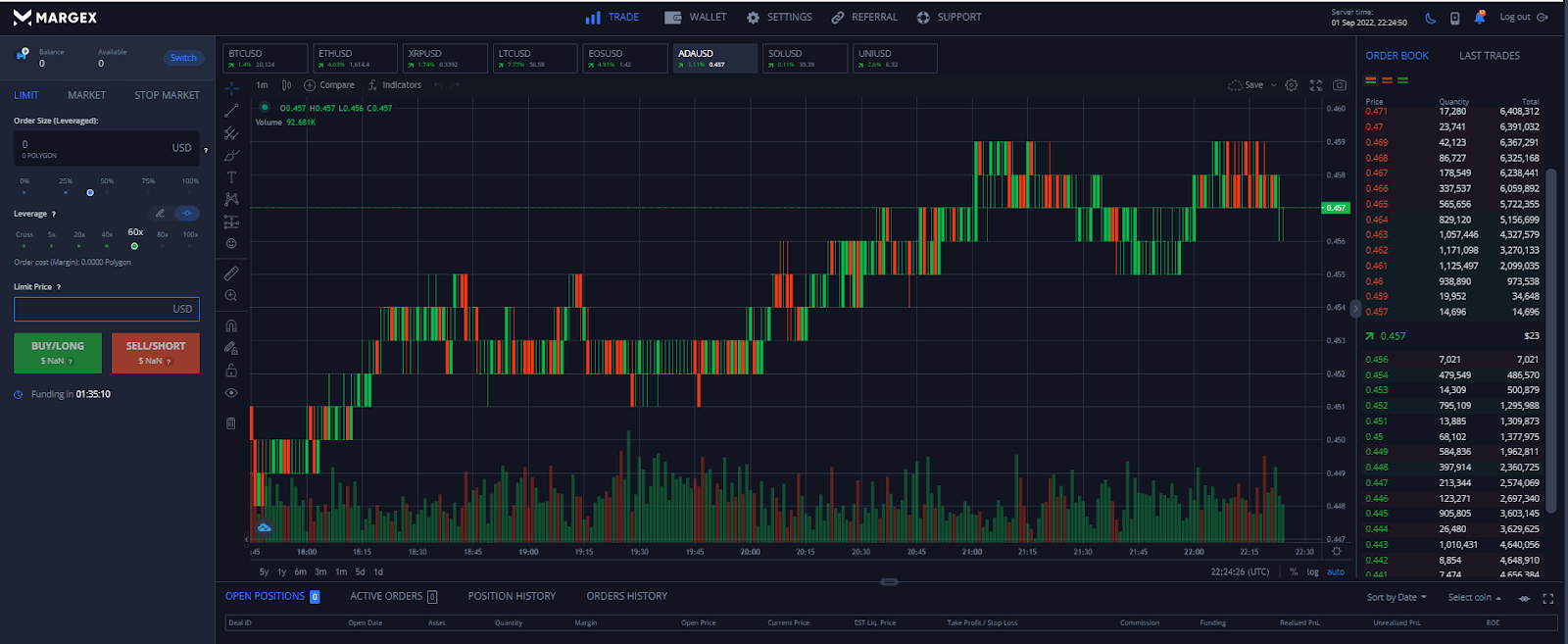Image resolution: width=1568 pixels, height=644 pixels.
Task: Switch to the LAST TRADES tab
Action: pos(1489,56)
